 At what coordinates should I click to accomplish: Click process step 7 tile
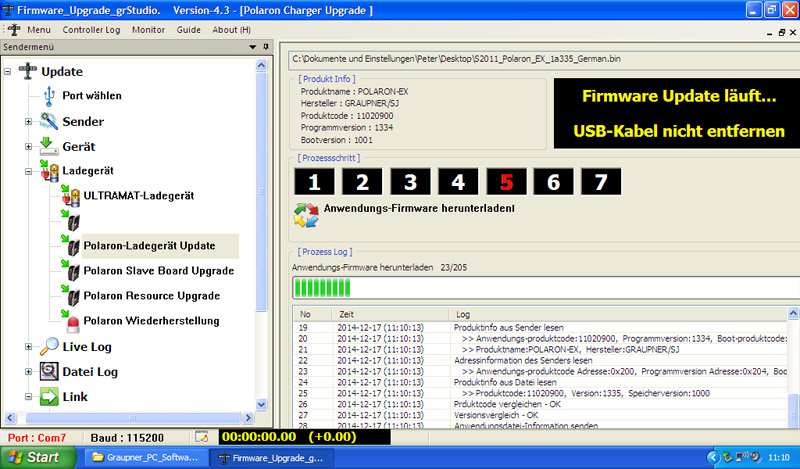(601, 182)
